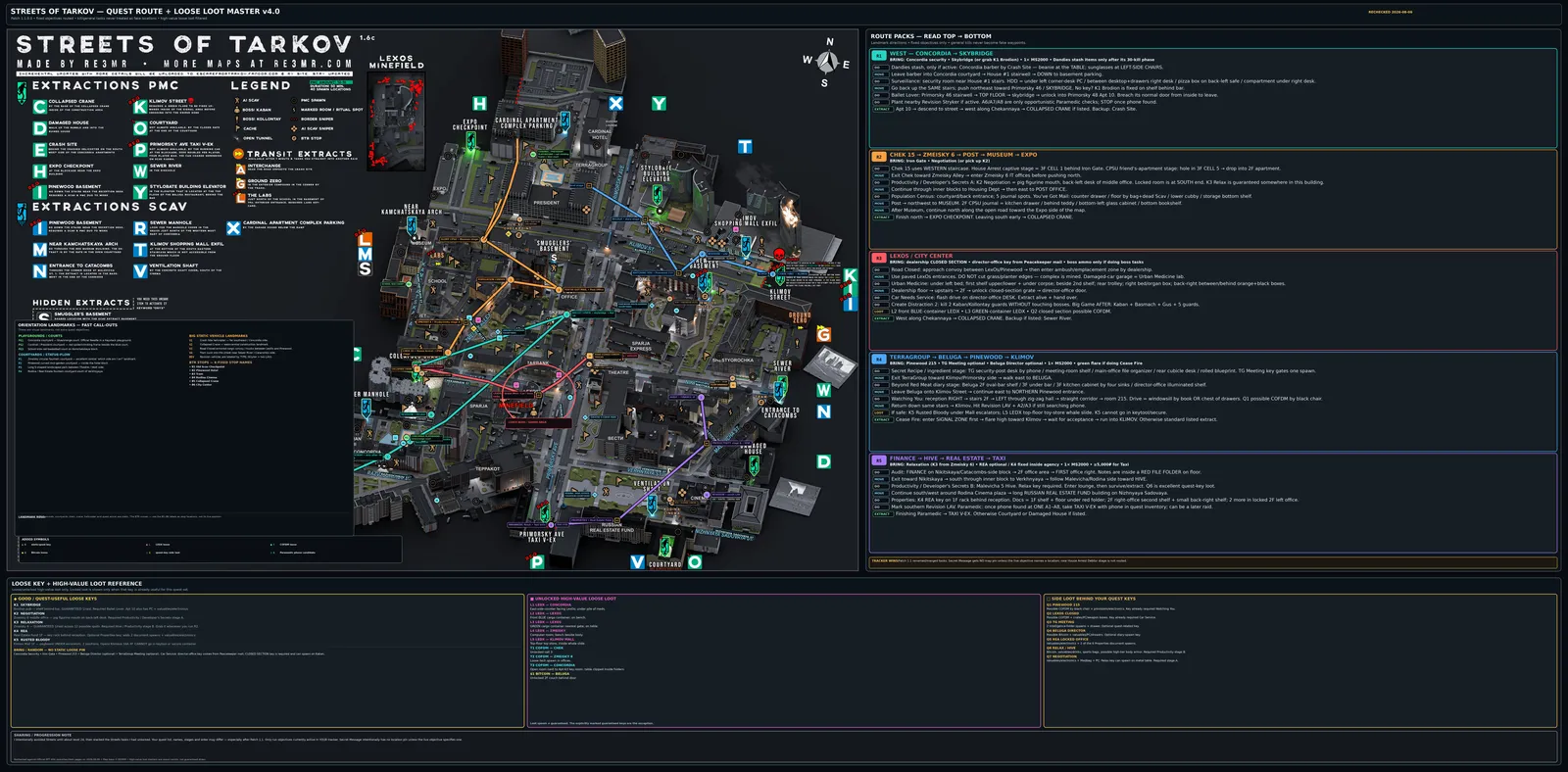Click the 'LEGEND' heading
Screen dimensions: 1568x772
261,86
